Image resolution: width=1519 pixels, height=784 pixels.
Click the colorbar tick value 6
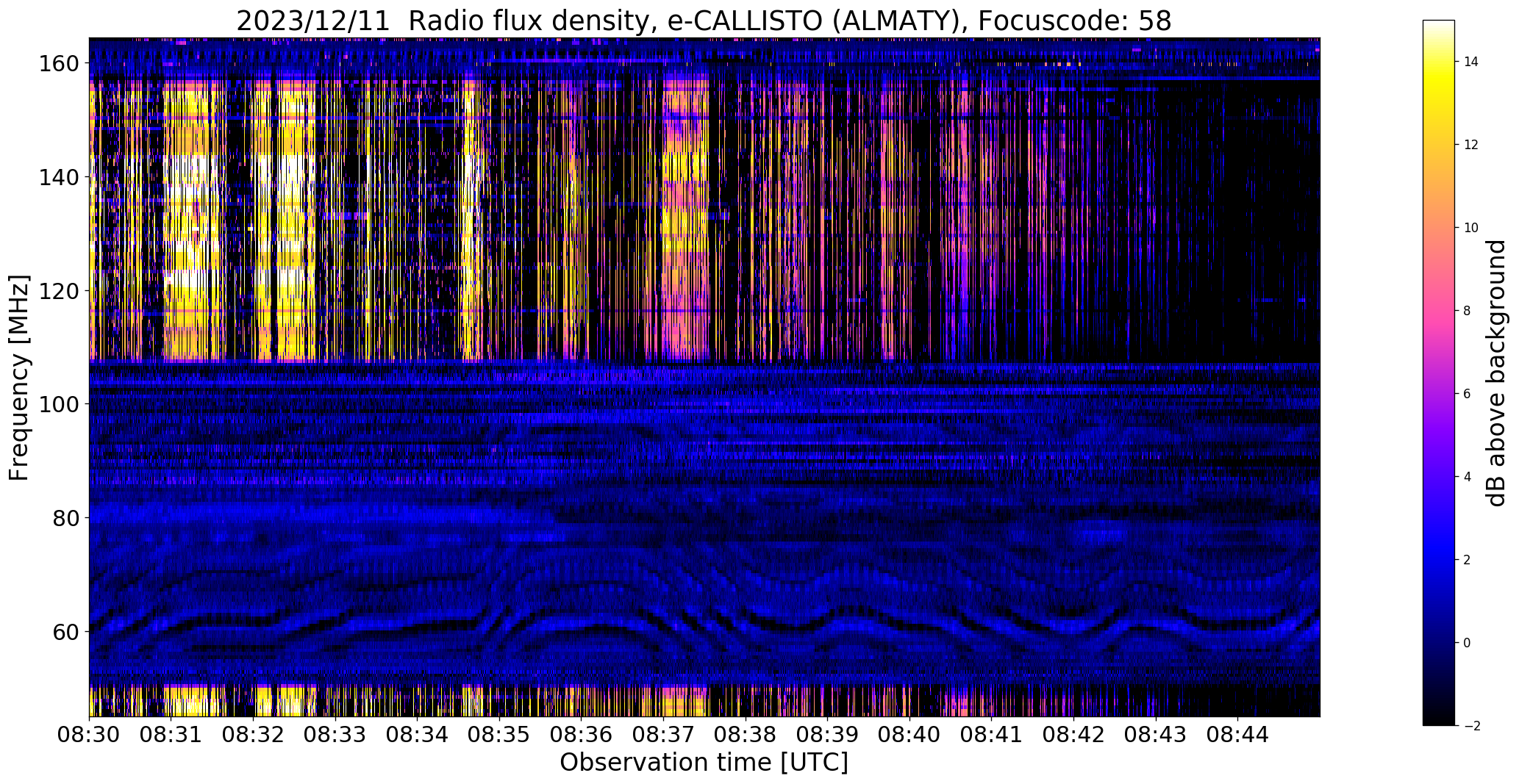point(1468,394)
